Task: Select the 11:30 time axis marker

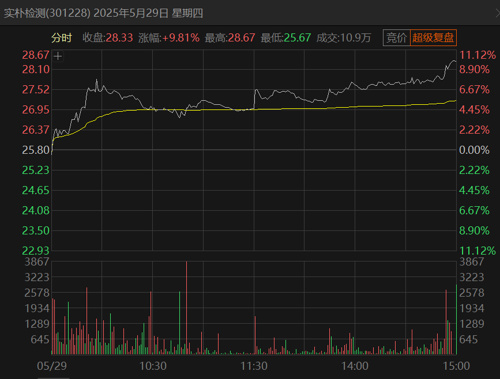Action: click(254, 366)
